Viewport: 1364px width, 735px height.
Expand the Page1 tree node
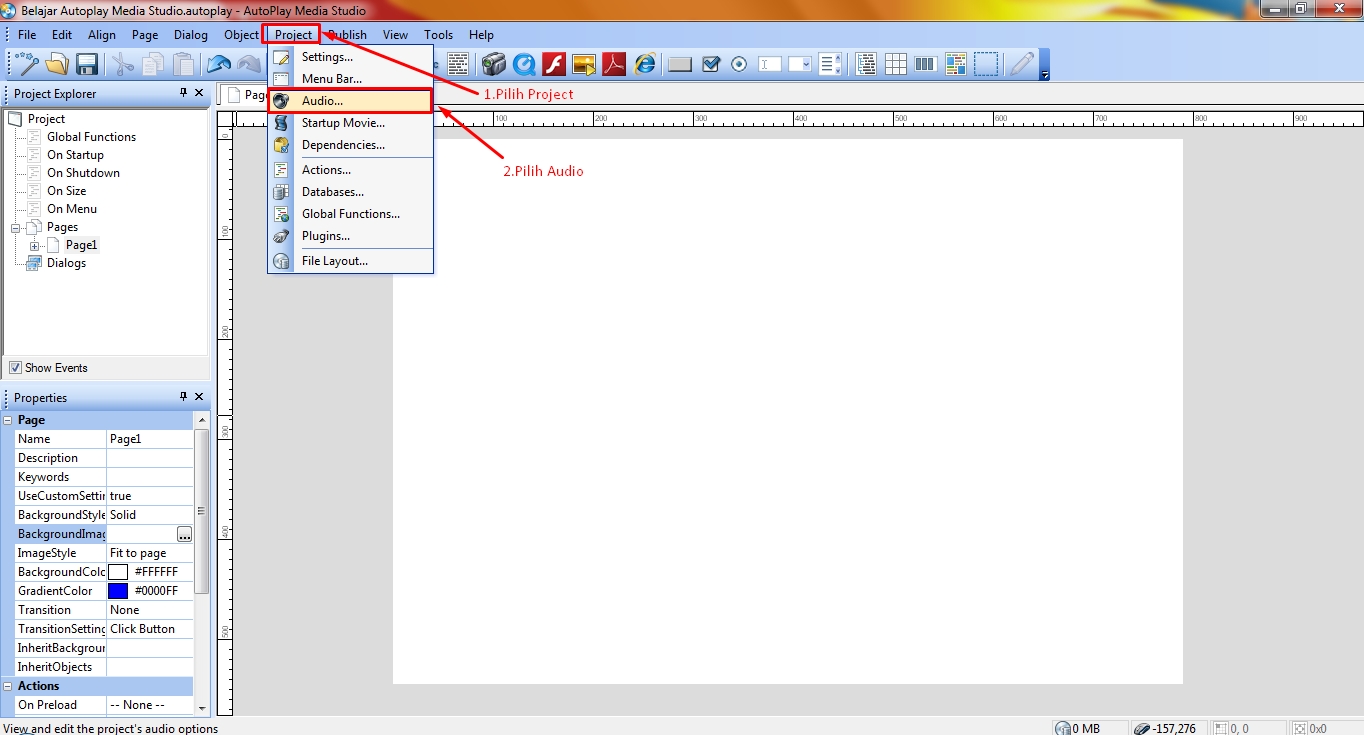pyautogui.click(x=34, y=246)
